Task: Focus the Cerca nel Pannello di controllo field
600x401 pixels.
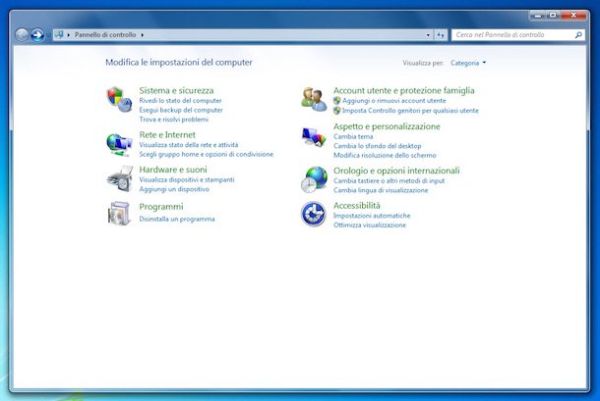Action: coord(510,35)
